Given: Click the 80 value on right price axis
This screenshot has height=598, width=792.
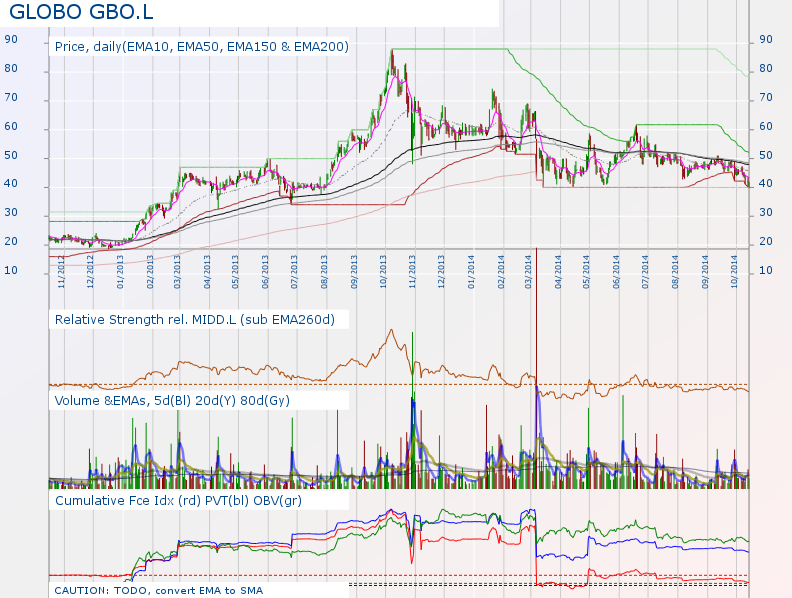Looking at the screenshot, I should [x=766, y=68].
